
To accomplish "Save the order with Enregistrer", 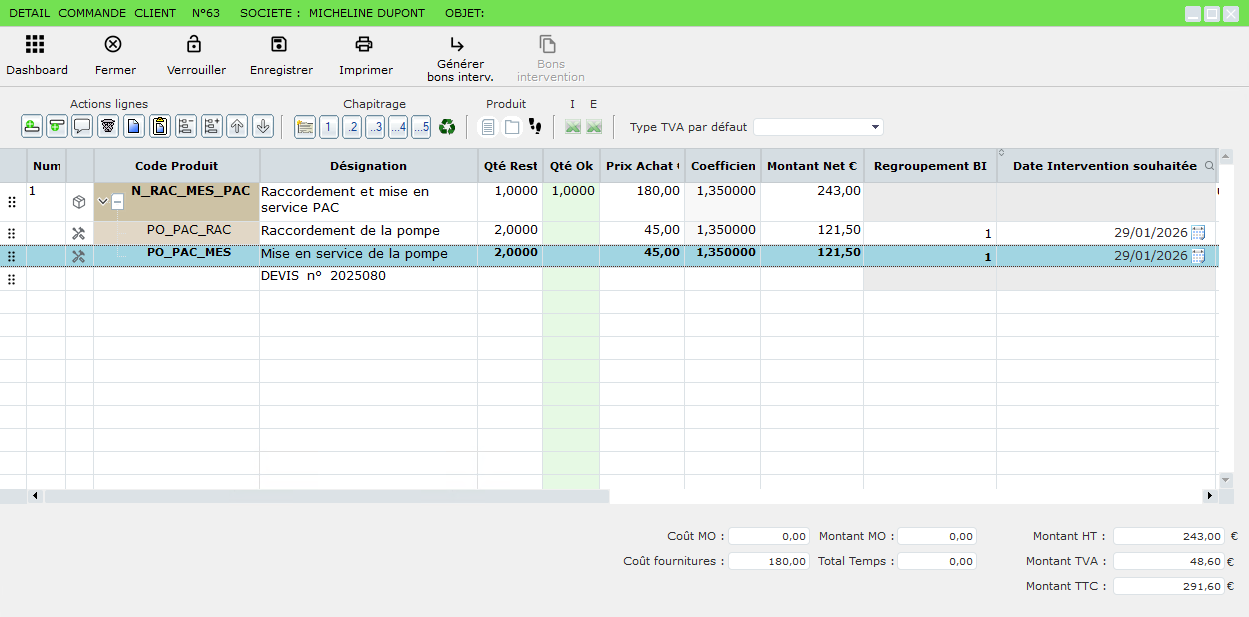I will (x=280, y=45).
